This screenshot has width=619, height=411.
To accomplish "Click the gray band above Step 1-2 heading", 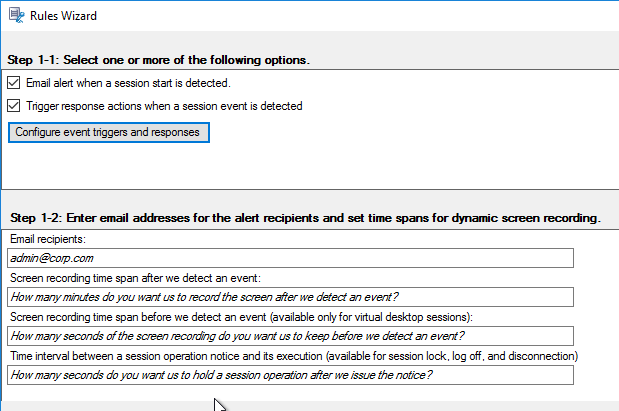I will pyautogui.click(x=310, y=201).
